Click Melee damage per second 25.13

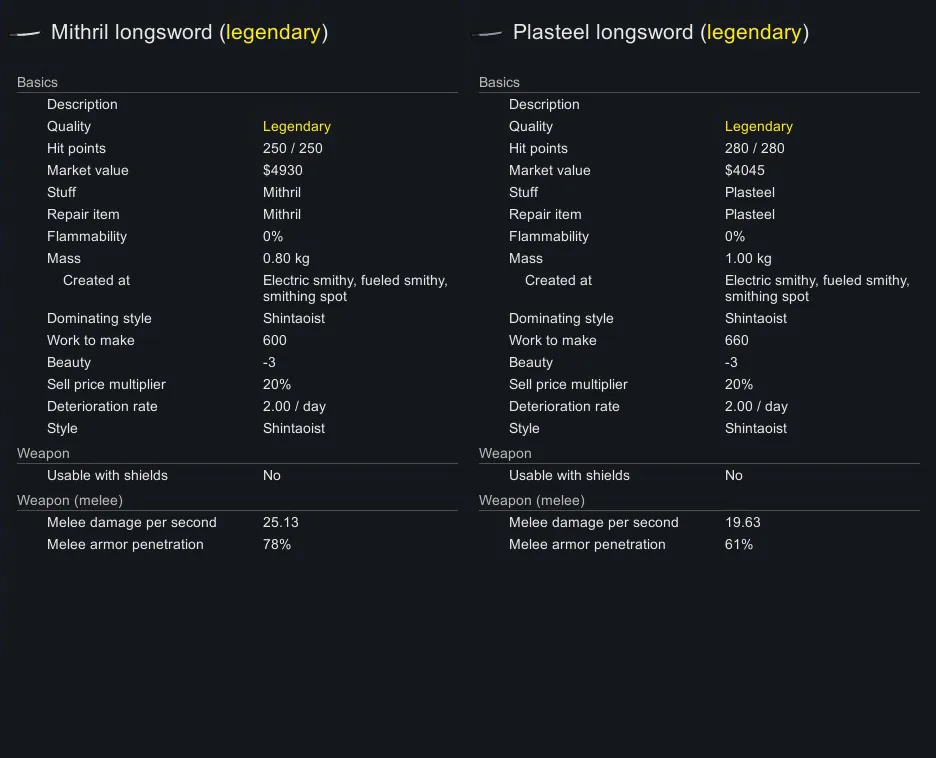(x=280, y=522)
